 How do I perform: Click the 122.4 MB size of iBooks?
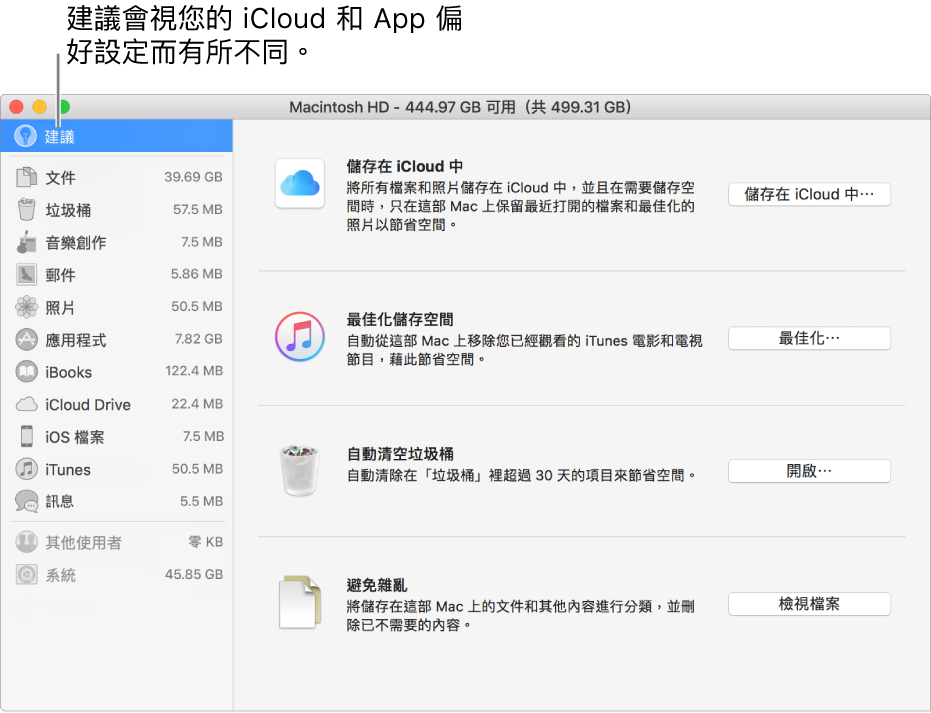(x=194, y=370)
